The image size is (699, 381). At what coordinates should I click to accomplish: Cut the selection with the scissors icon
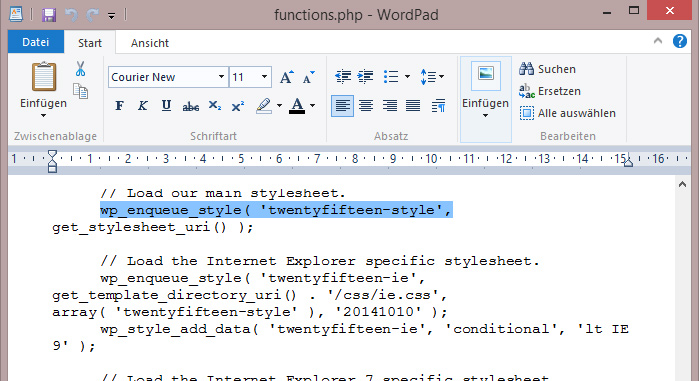[80, 69]
